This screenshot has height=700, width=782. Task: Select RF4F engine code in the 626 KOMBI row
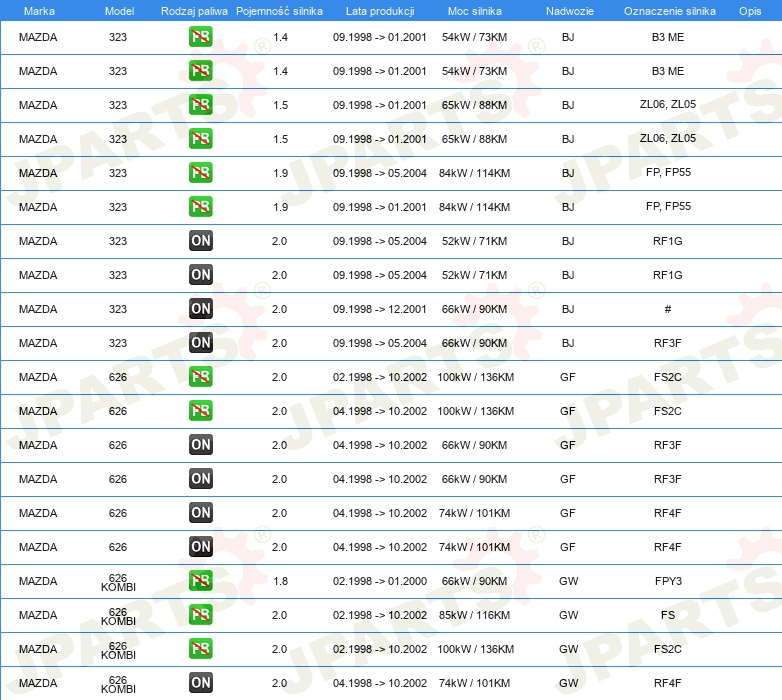click(x=668, y=683)
